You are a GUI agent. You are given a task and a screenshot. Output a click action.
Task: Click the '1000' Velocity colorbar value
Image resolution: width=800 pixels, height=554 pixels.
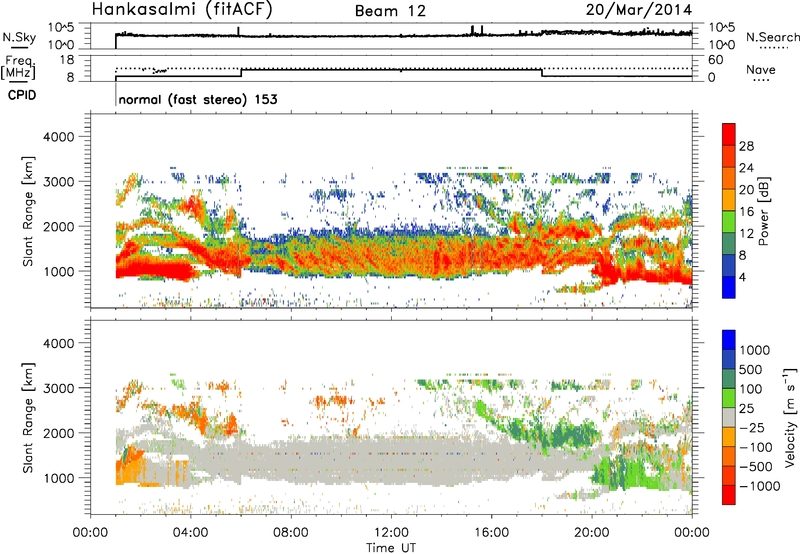[x=755, y=350]
